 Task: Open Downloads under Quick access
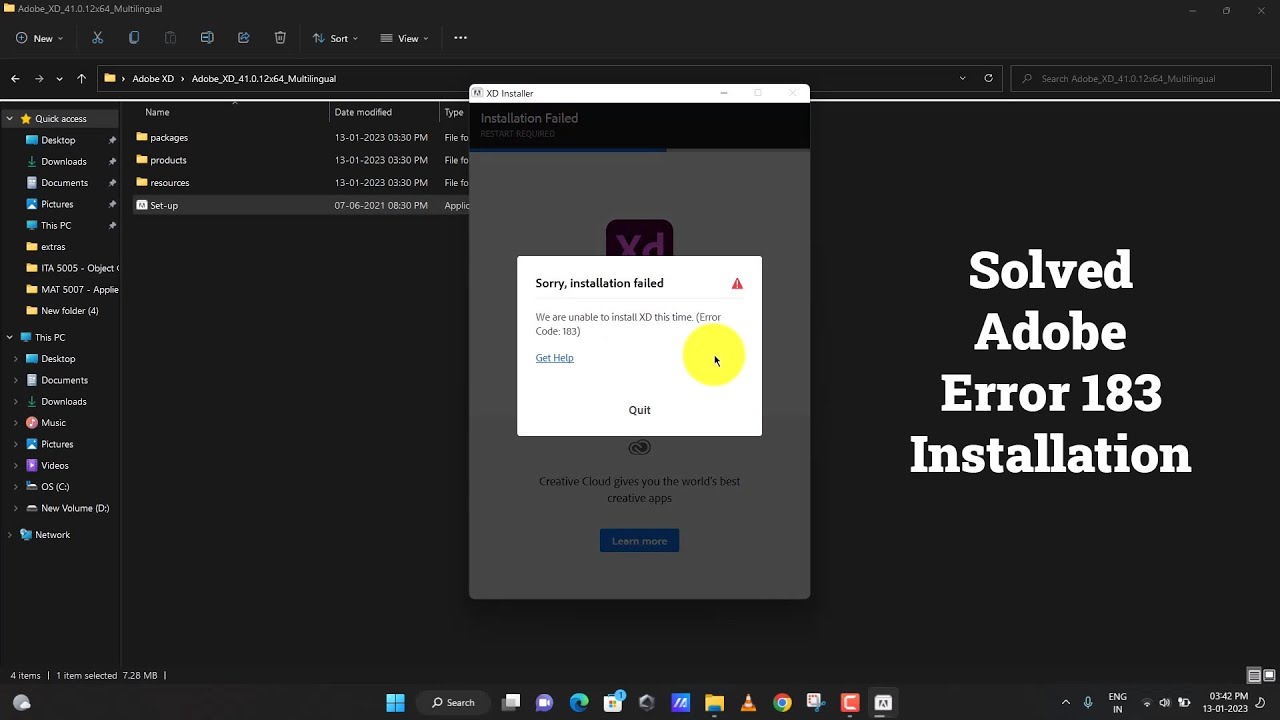pos(63,161)
